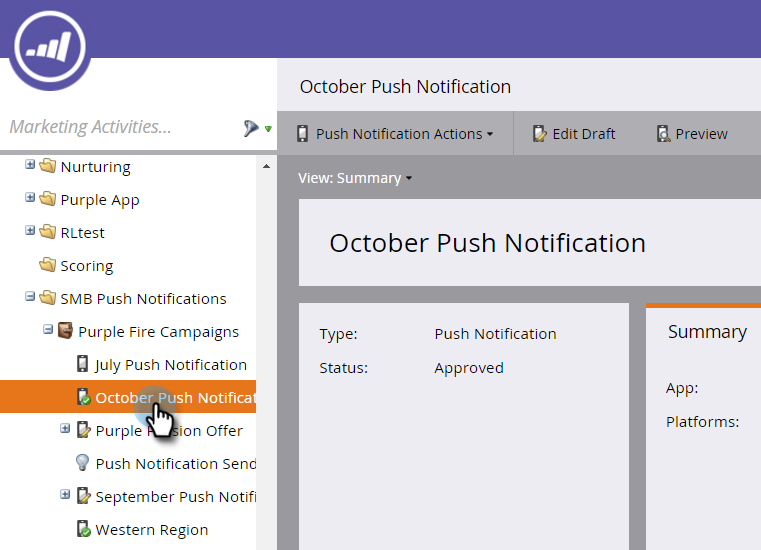Click the Scoring folder icon
Image resolution: width=761 pixels, height=550 pixels.
(x=48, y=265)
